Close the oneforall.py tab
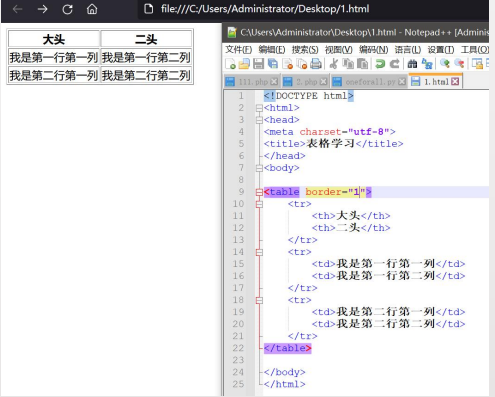Viewport: 495px width, 397px height. [x=402, y=82]
